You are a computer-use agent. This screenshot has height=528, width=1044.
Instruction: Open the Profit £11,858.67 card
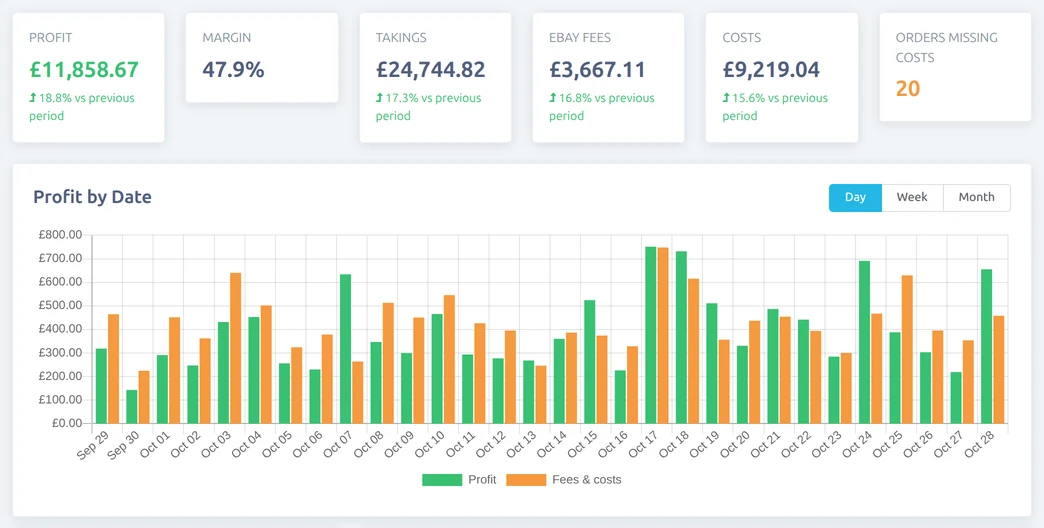89,77
